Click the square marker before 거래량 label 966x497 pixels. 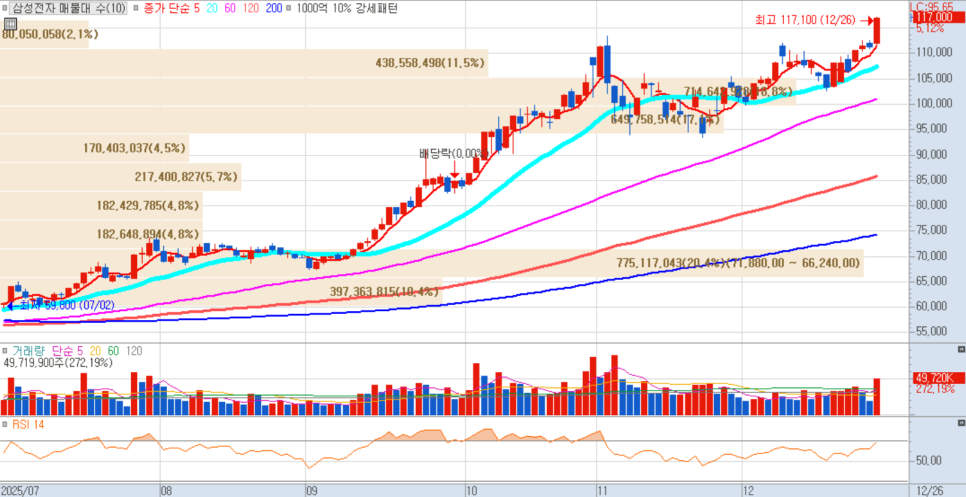point(5,351)
